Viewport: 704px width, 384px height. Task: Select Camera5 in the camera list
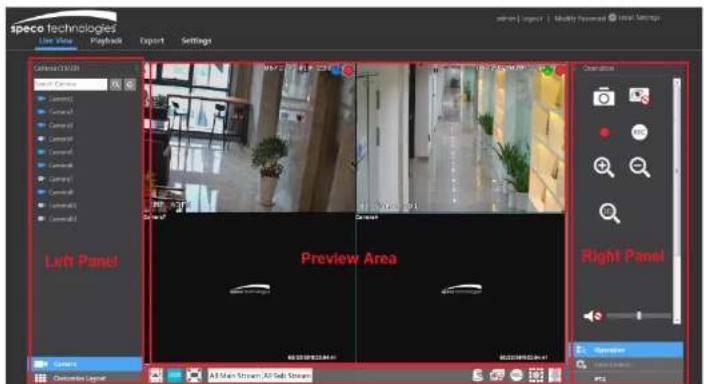(56, 152)
